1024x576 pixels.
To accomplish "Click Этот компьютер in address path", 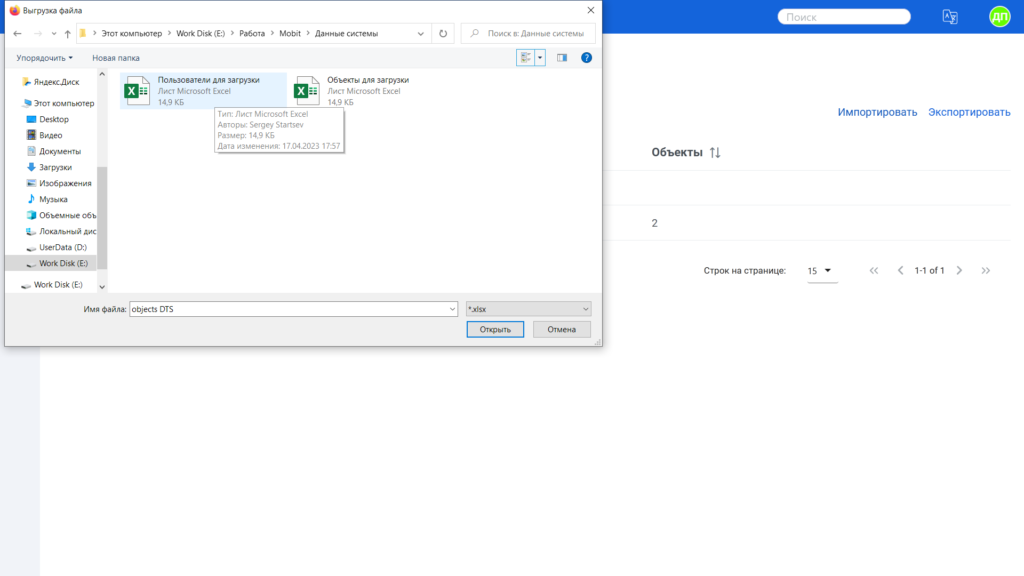I will point(131,33).
